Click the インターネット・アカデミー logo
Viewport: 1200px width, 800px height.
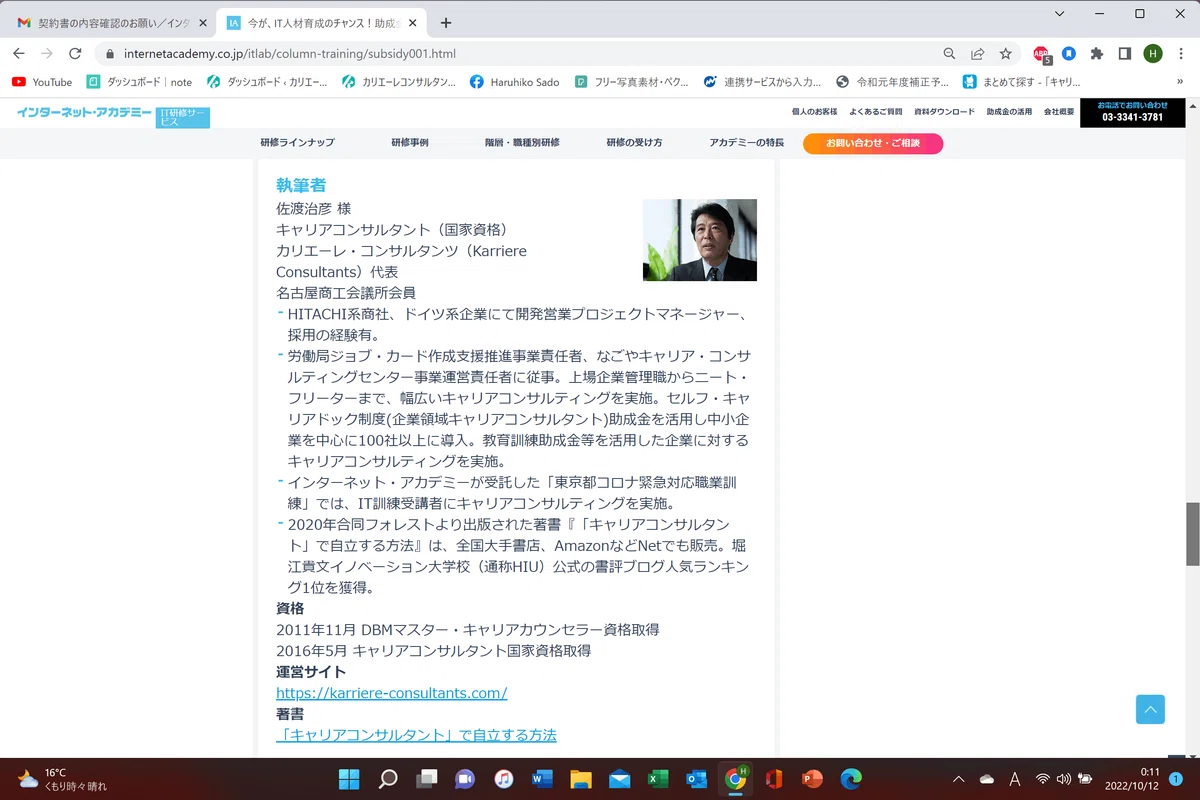point(84,113)
